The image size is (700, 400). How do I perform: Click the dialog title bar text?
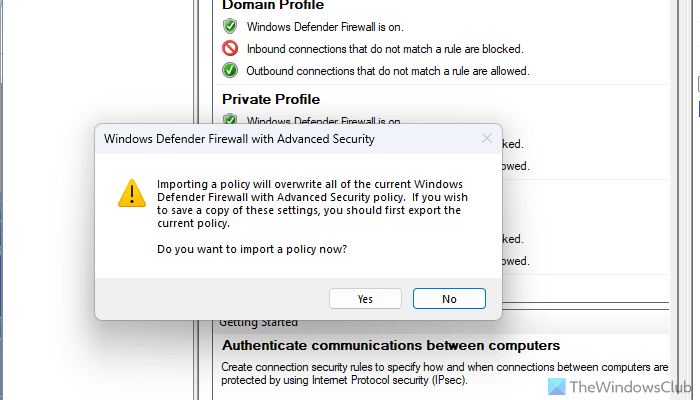239,139
